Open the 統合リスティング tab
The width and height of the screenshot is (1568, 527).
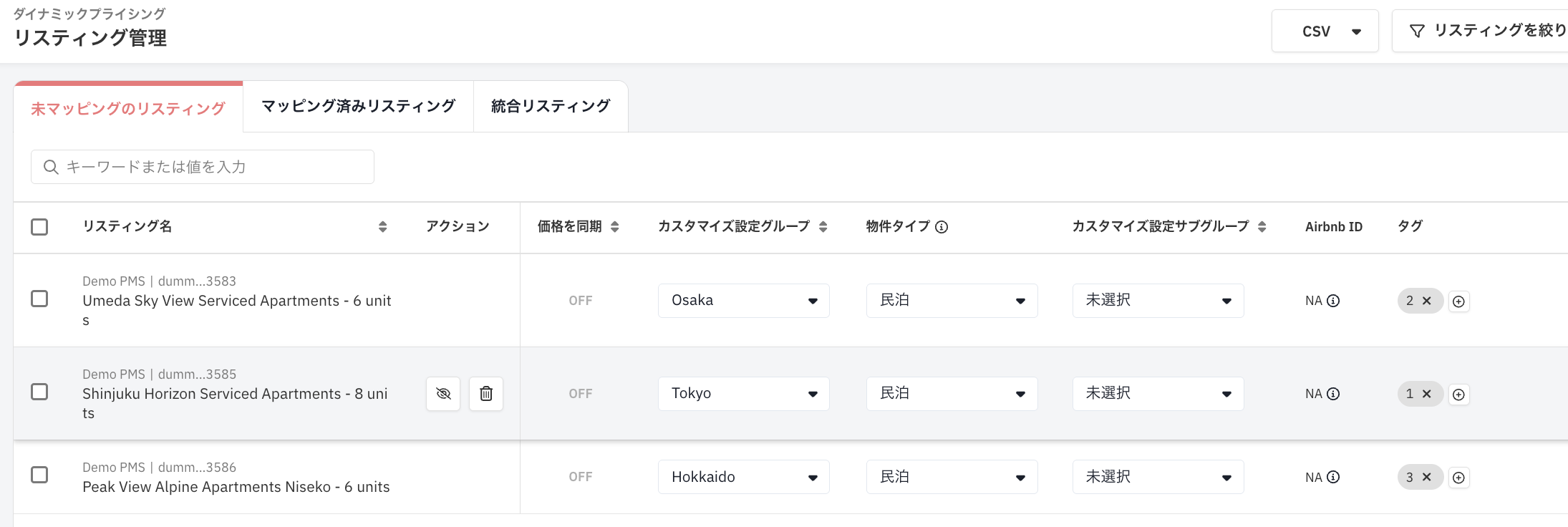pos(551,107)
